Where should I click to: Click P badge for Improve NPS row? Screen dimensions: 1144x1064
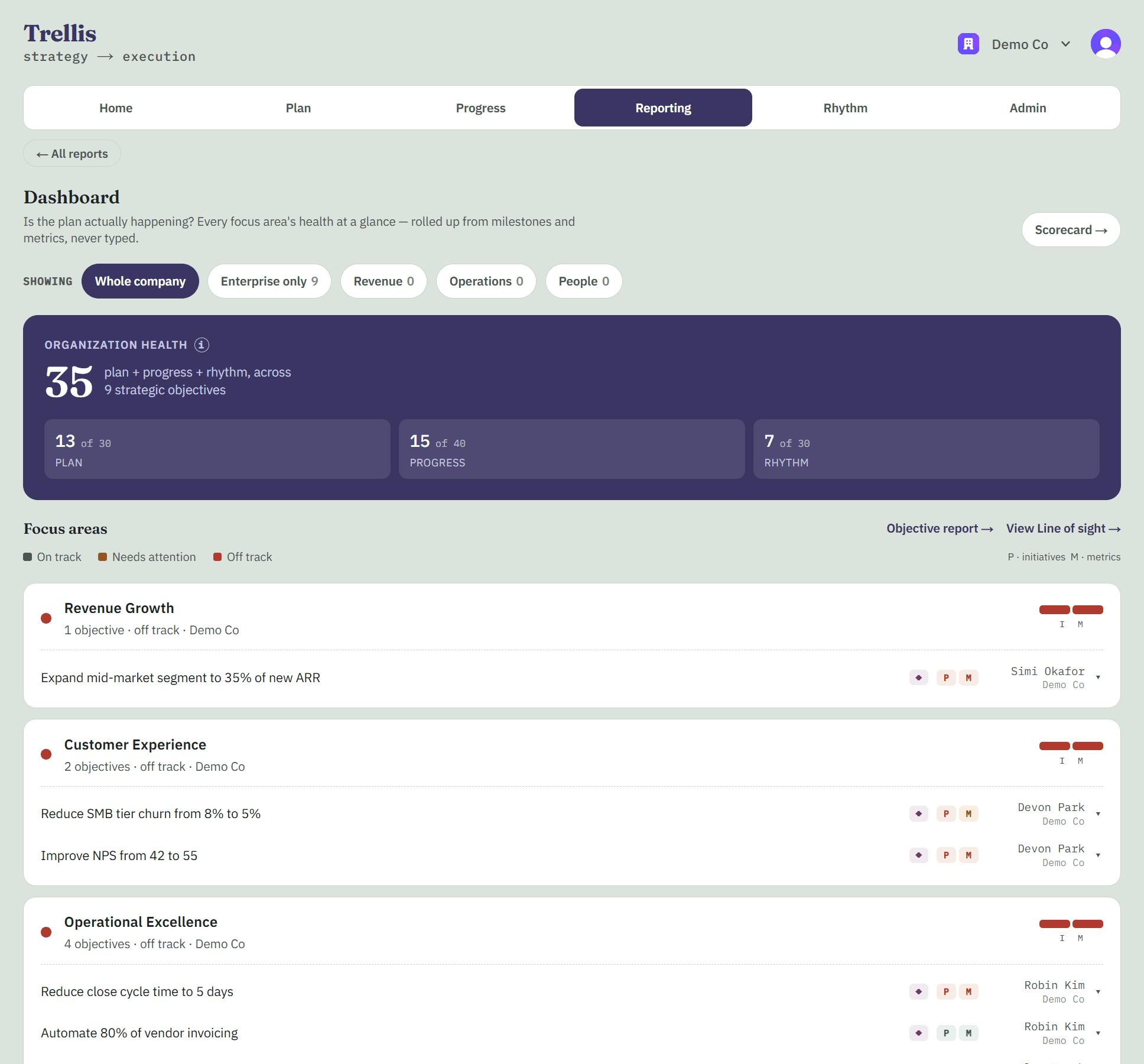click(x=946, y=855)
